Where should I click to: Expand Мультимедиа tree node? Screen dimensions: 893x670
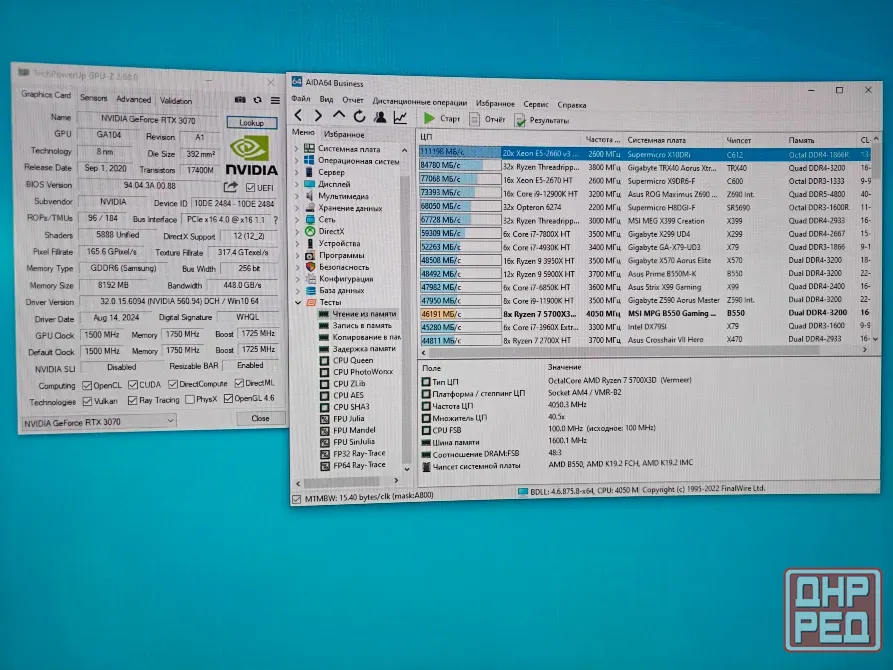coord(297,196)
